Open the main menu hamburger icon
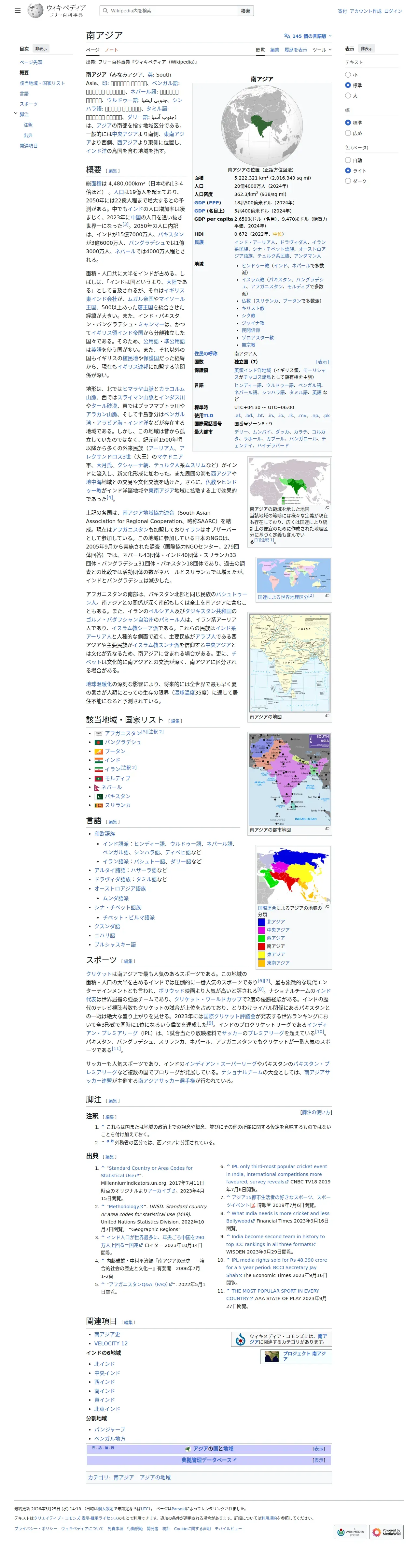This screenshot has height=1568, width=418. click(x=18, y=11)
